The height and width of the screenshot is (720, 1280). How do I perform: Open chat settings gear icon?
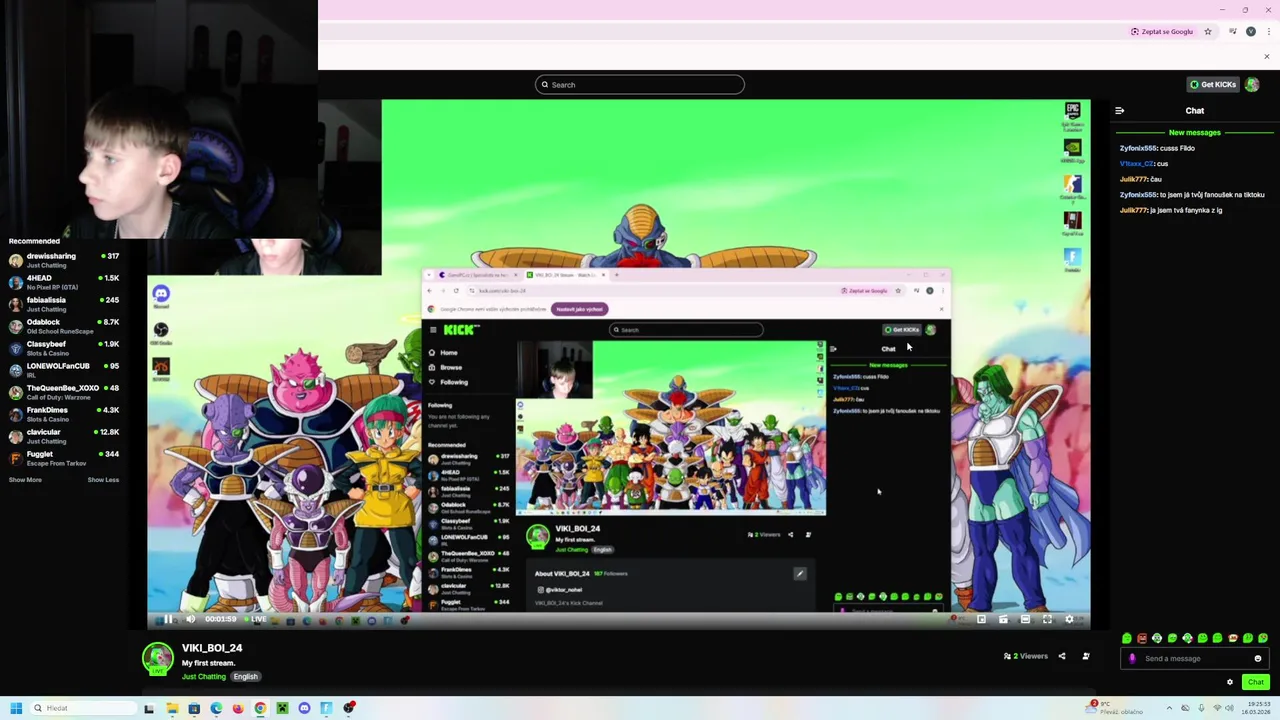(1230, 682)
